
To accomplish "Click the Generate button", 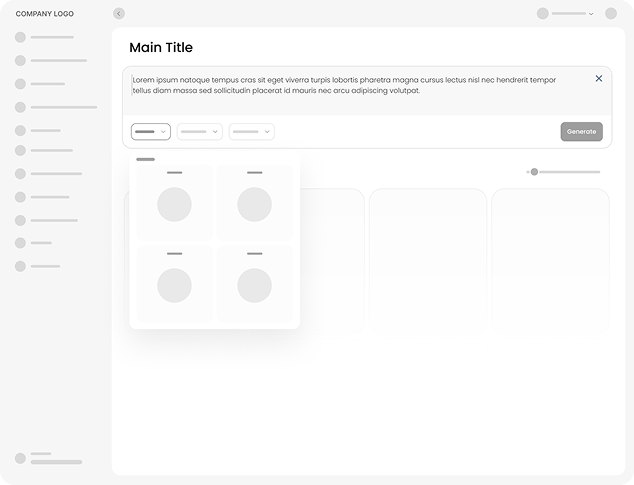I will tap(581, 131).
